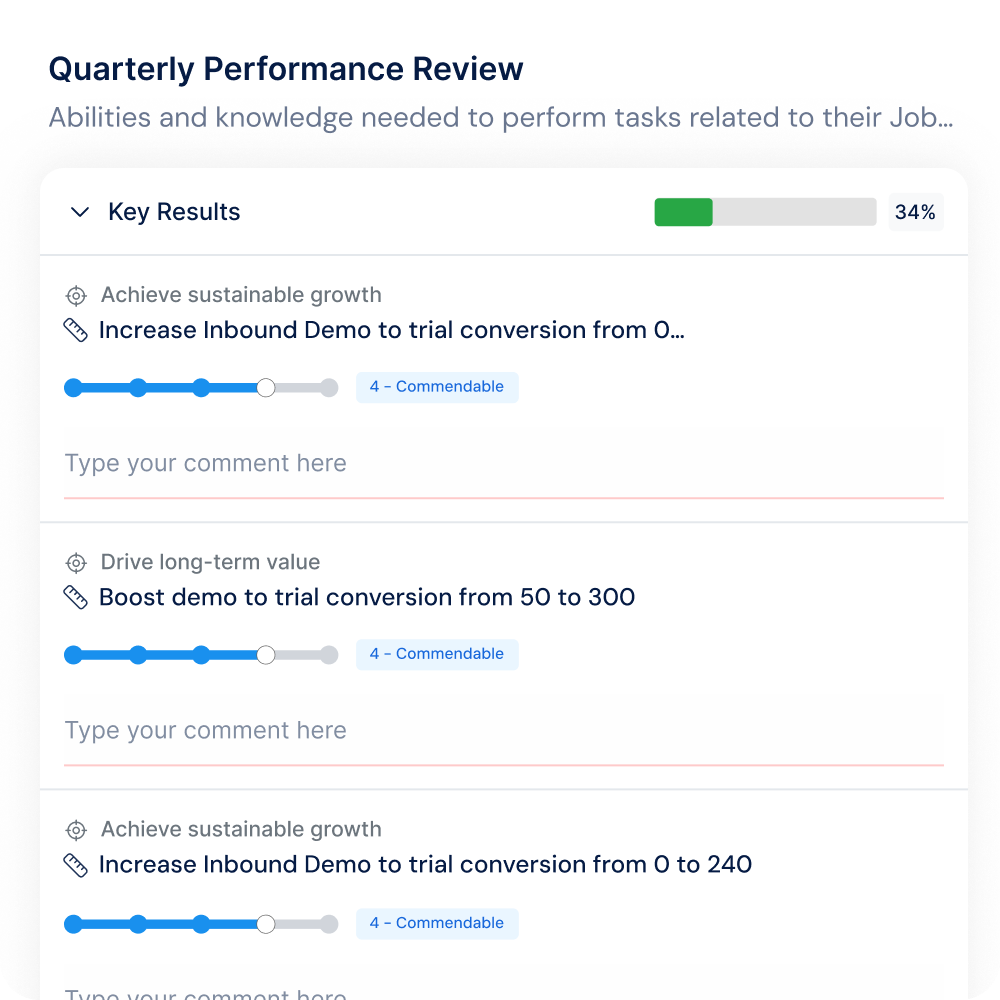
Task: Click the 34% progress badge
Action: 915,212
